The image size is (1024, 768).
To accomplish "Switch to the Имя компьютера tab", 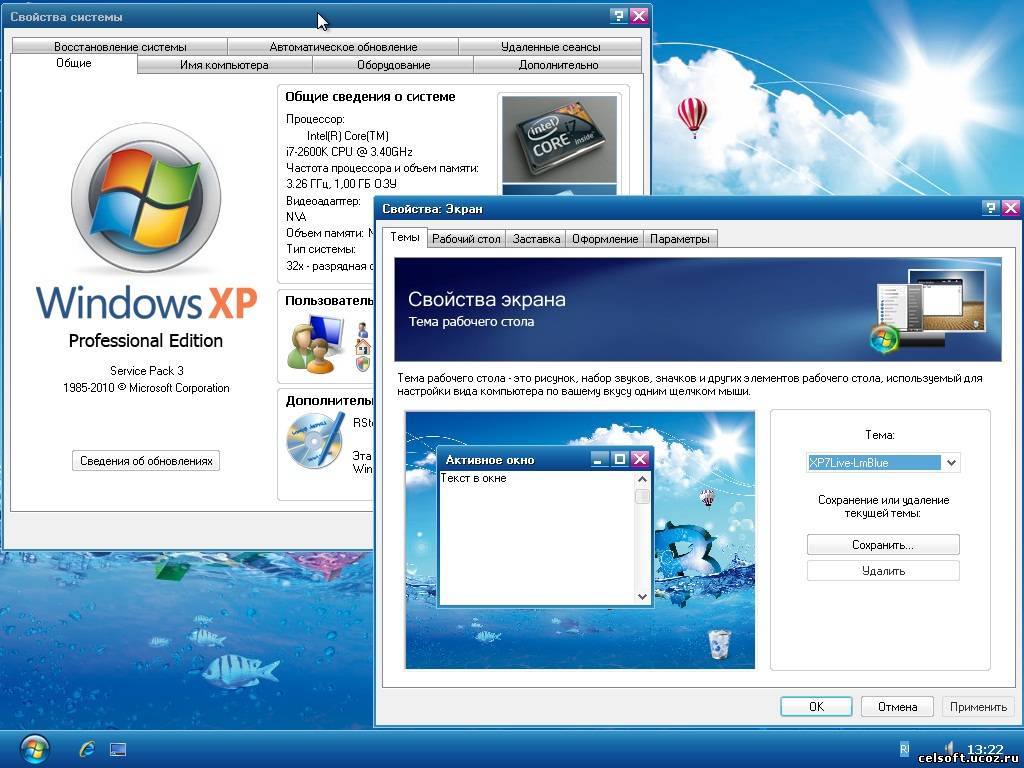I will coord(224,65).
